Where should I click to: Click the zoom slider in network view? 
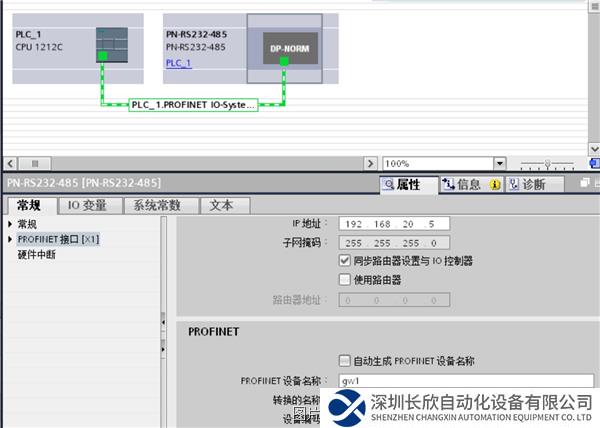click(x=547, y=163)
